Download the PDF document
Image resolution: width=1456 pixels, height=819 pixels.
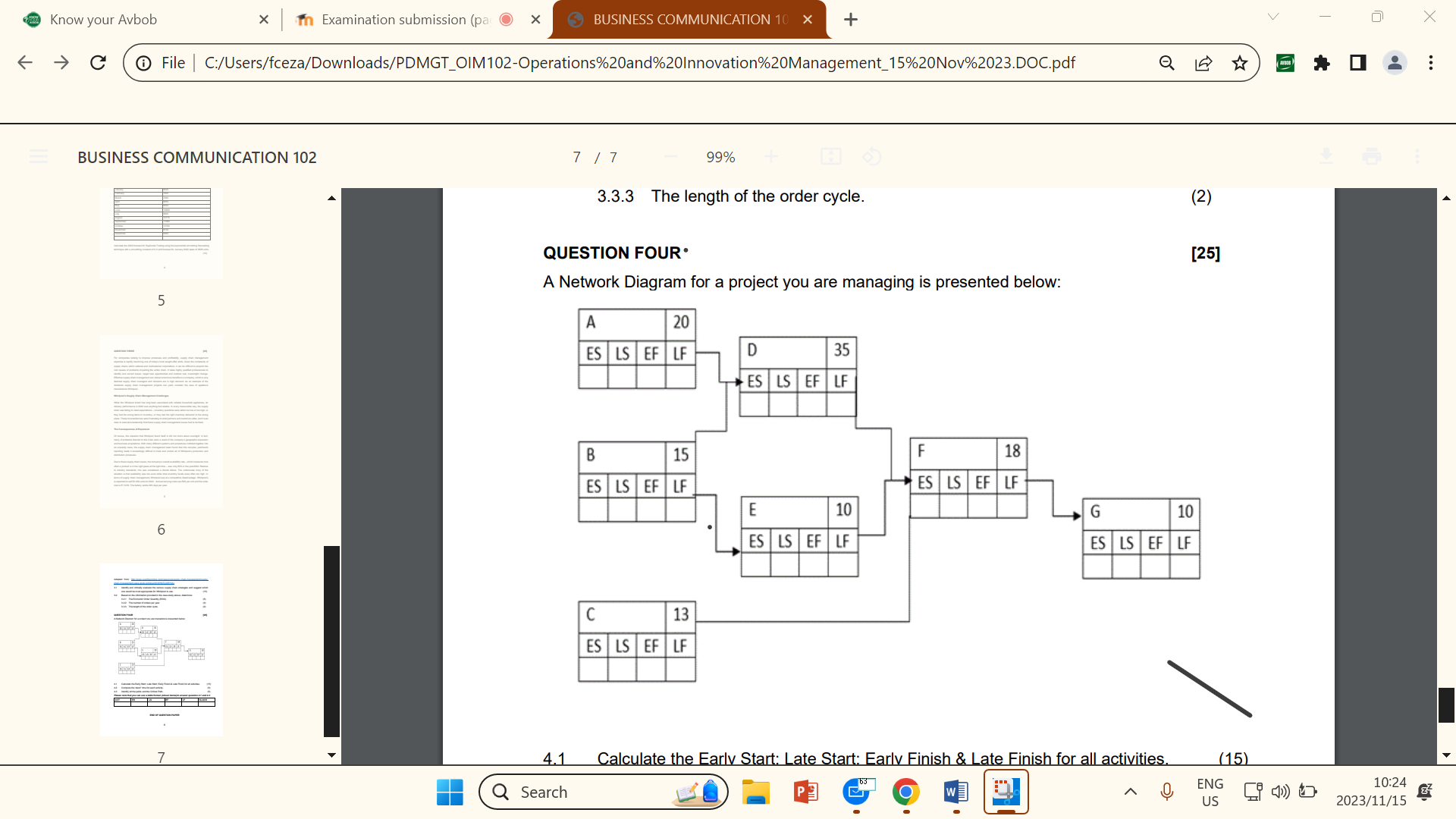[1326, 157]
